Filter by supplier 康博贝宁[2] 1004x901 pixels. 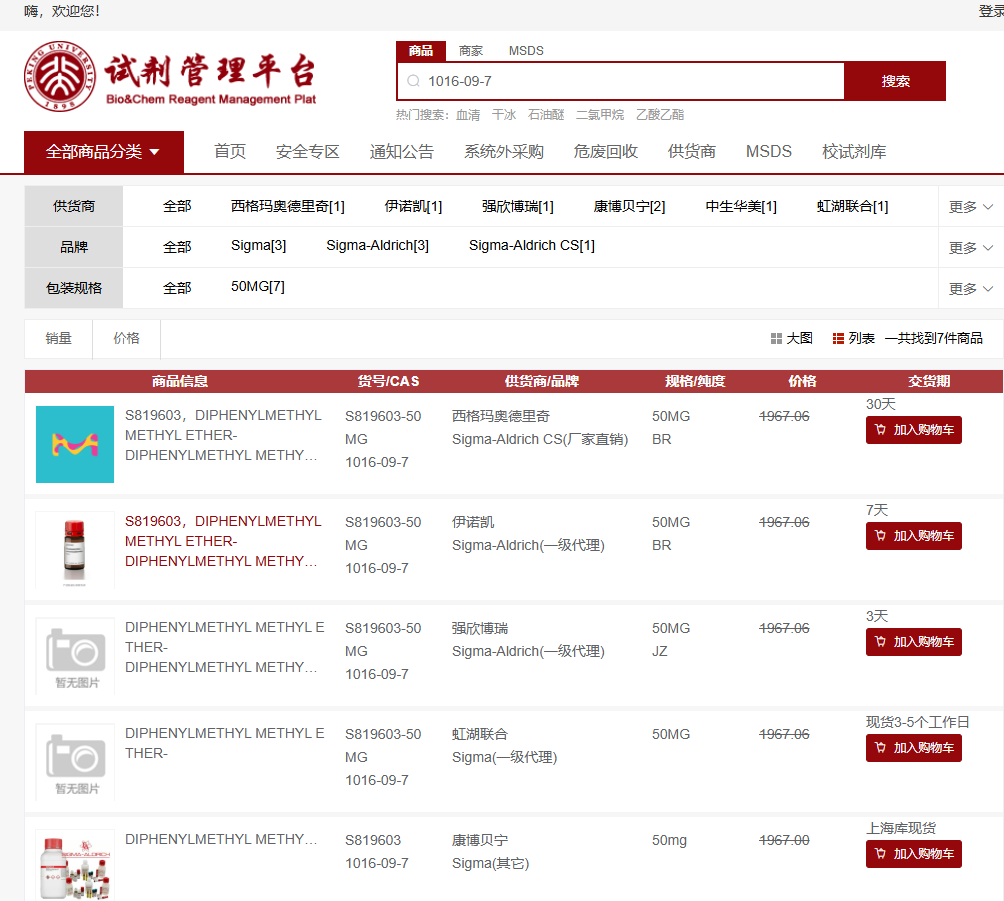629,206
